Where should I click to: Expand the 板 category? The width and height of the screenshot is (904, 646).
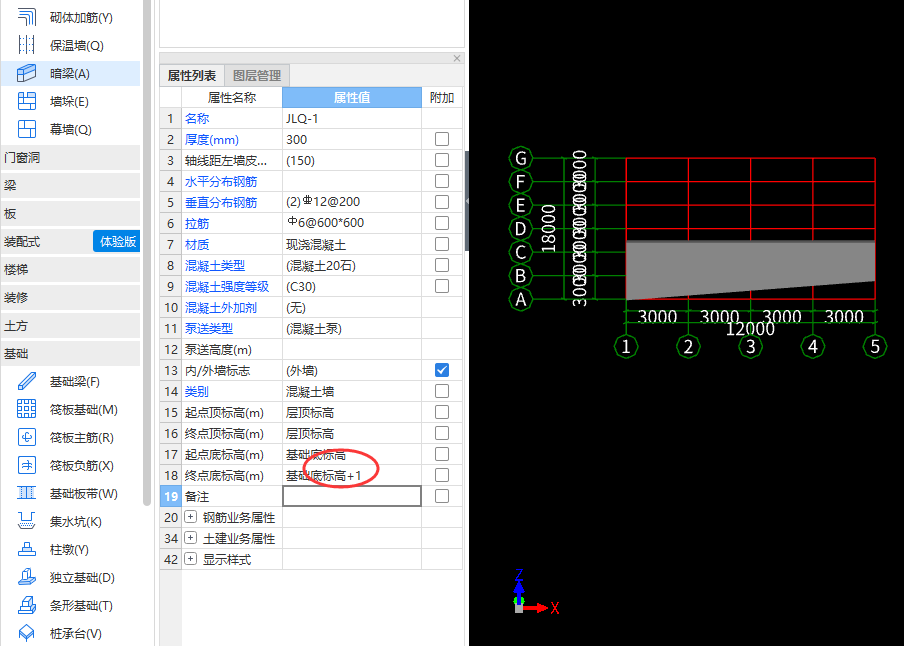pos(70,213)
